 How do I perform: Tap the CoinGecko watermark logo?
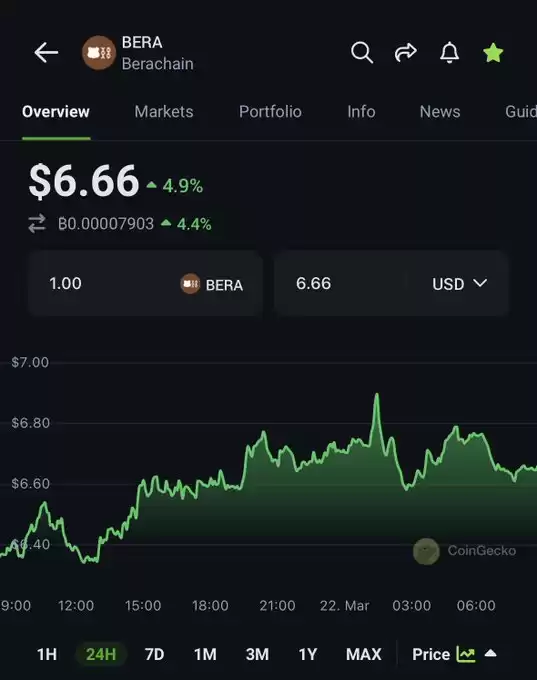pyautogui.click(x=426, y=551)
